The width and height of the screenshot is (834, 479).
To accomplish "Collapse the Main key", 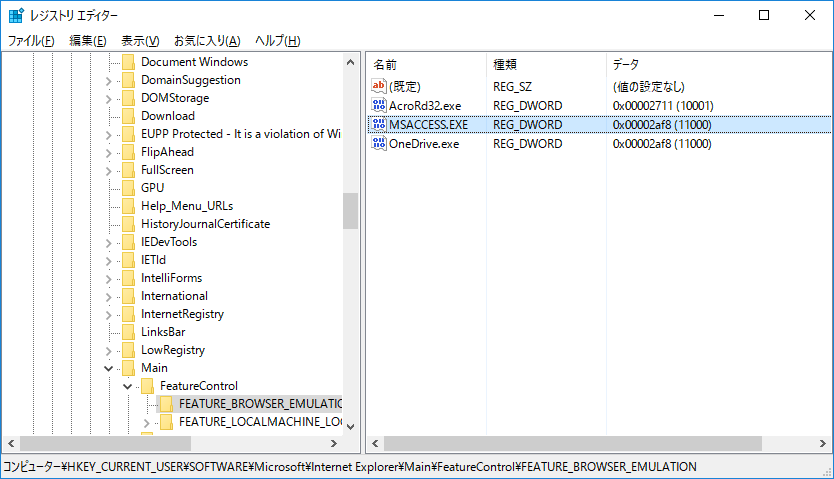I will click(109, 368).
